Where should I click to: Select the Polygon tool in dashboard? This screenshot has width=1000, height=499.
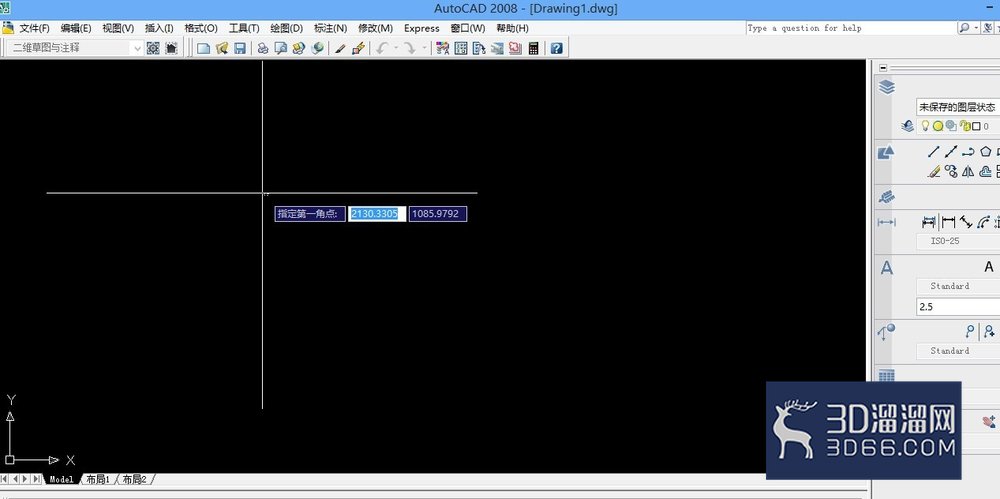pyautogui.click(x=986, y=152)
